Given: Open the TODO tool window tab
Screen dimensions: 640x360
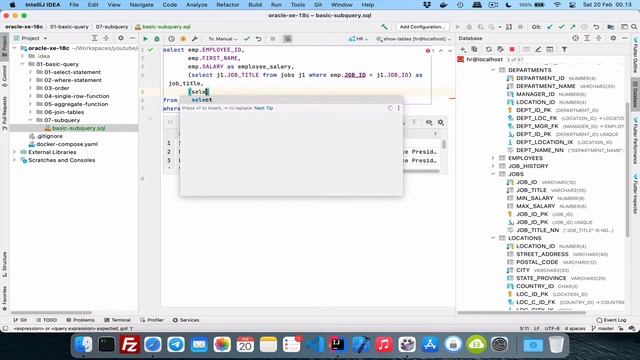Looking at the screenshot, I should pos(47,320).
